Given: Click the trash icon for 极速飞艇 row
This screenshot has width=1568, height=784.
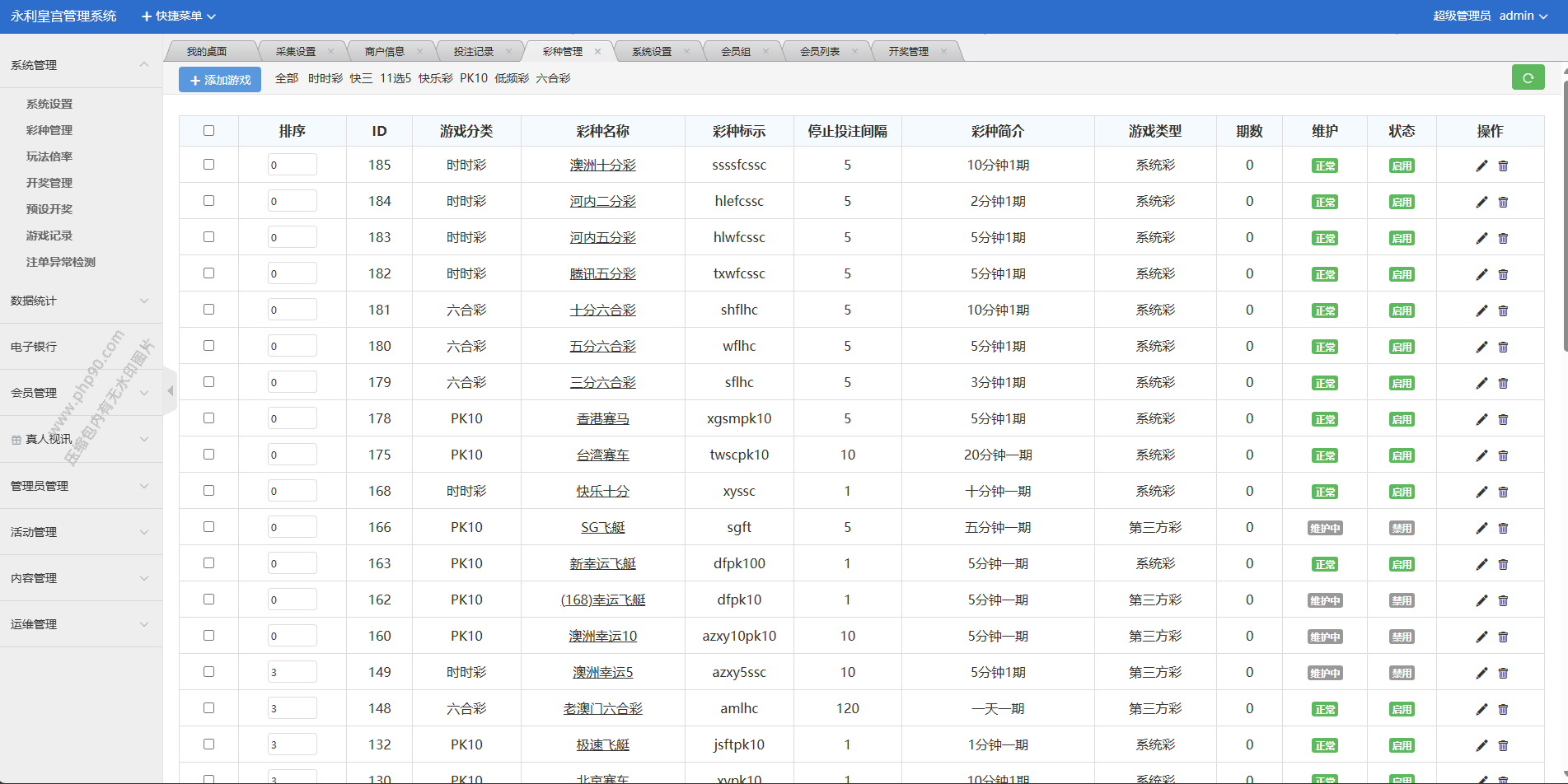Looking at the screenshot, I should 1503,745.
